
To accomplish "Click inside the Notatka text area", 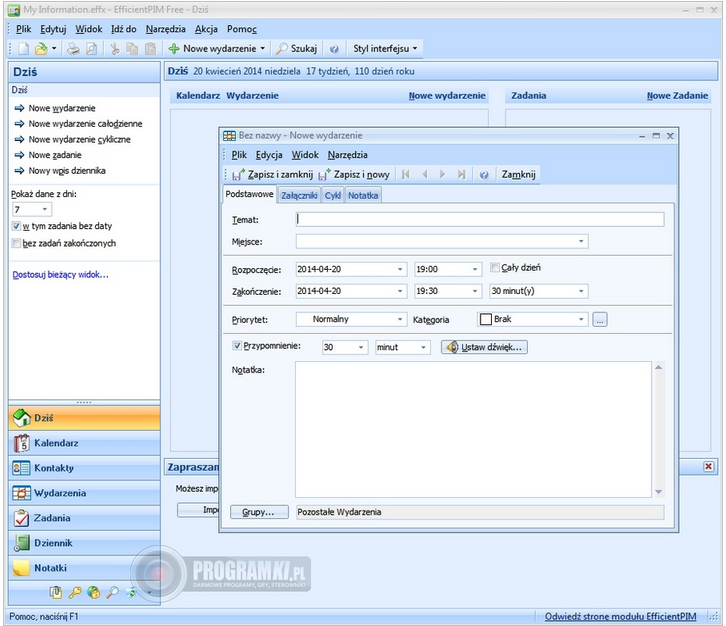I will pyautogui.click(x=473, y=430).
